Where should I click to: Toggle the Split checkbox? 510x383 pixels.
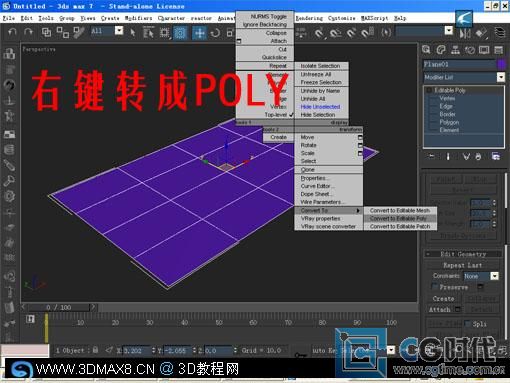pyautogui.click(x=467, y=323)
